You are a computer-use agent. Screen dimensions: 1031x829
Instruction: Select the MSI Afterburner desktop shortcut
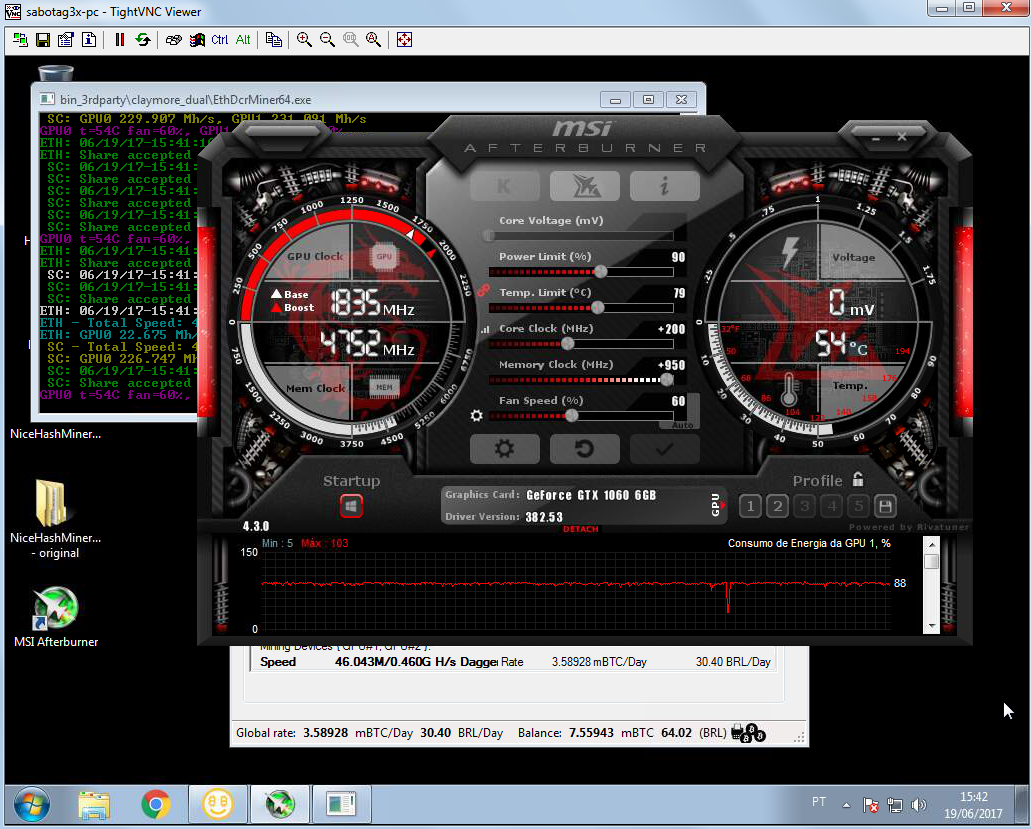pyautogui.click(x=56, y=617)
